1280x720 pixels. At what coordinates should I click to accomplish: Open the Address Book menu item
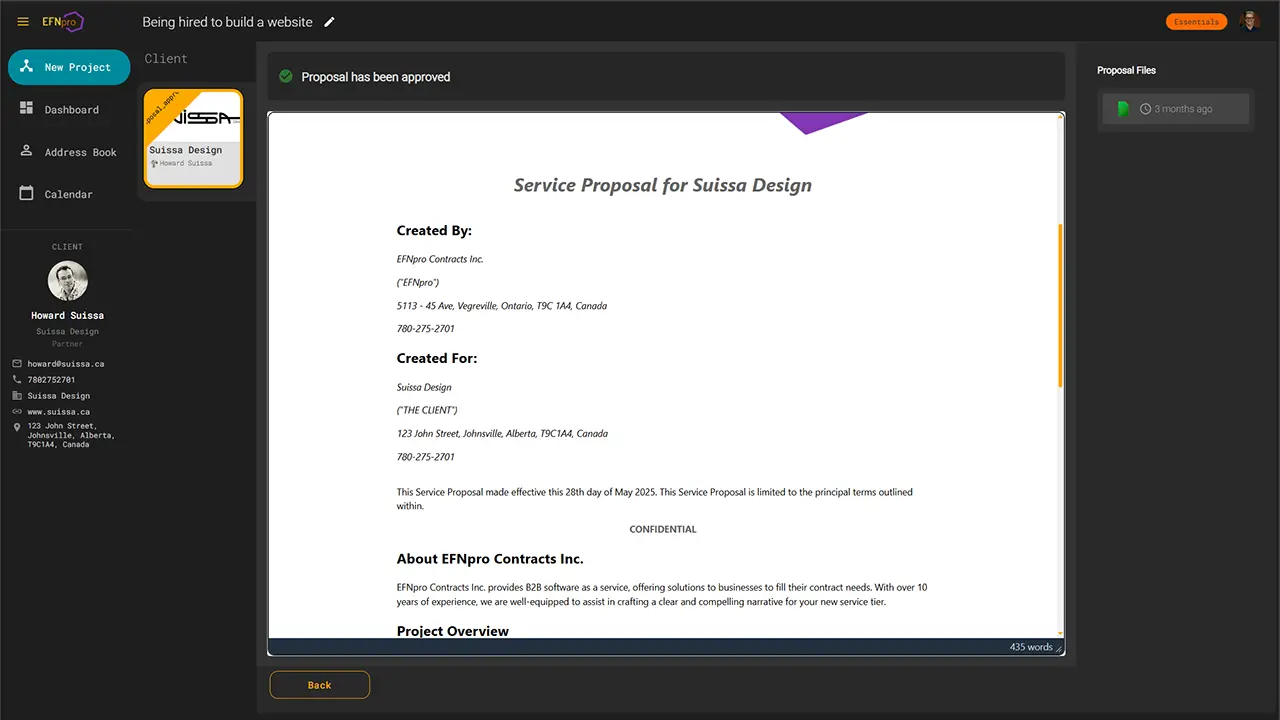80,152
